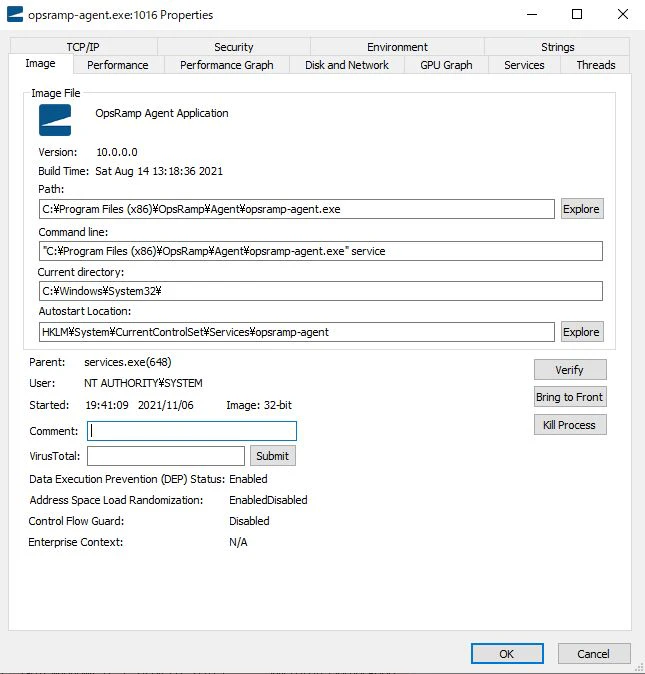The image size is (645, 674).
Task: Click the Kill Process button
Action: coord(570,425)
